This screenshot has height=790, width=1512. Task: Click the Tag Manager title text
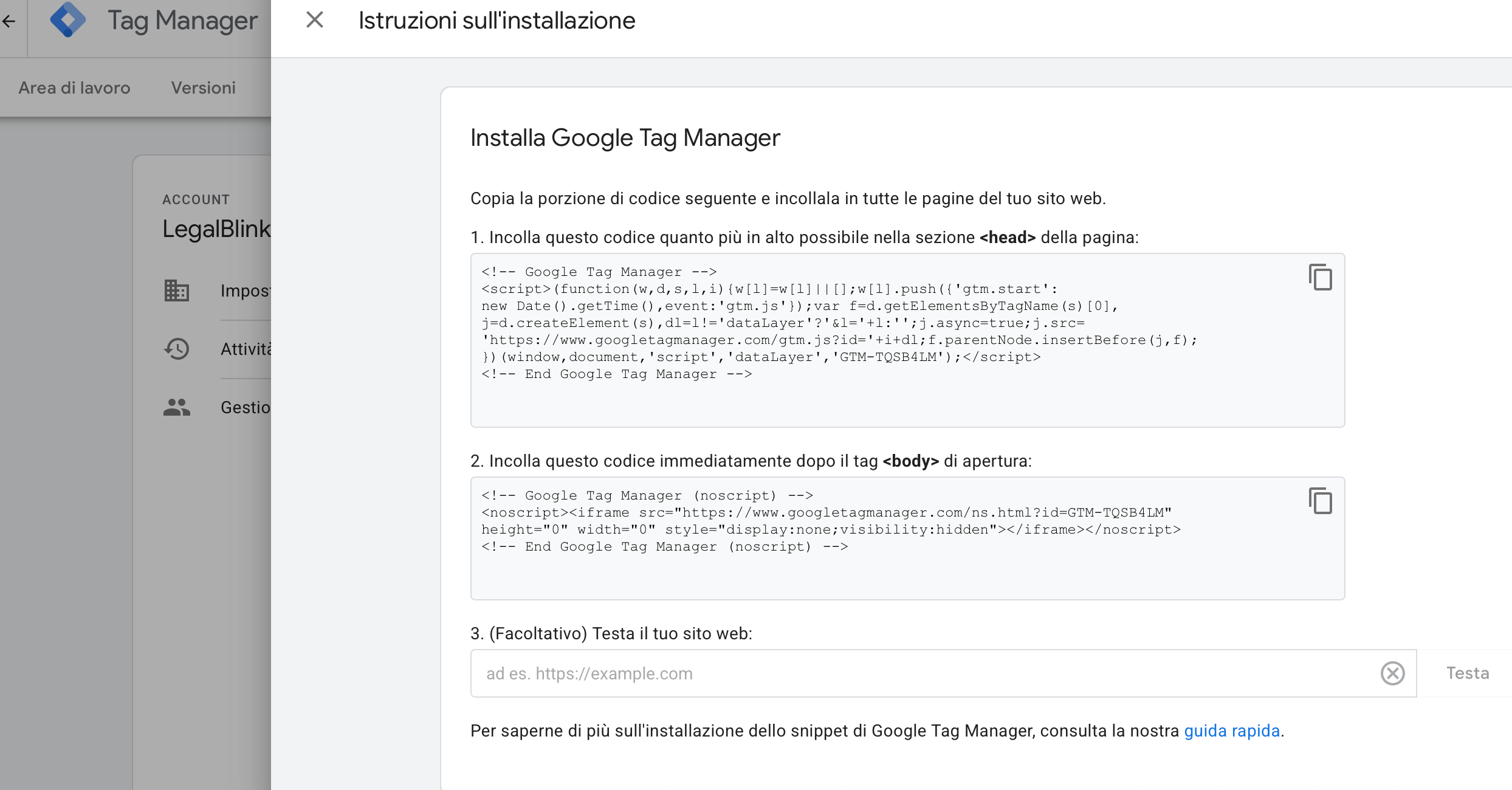(182, 20)
